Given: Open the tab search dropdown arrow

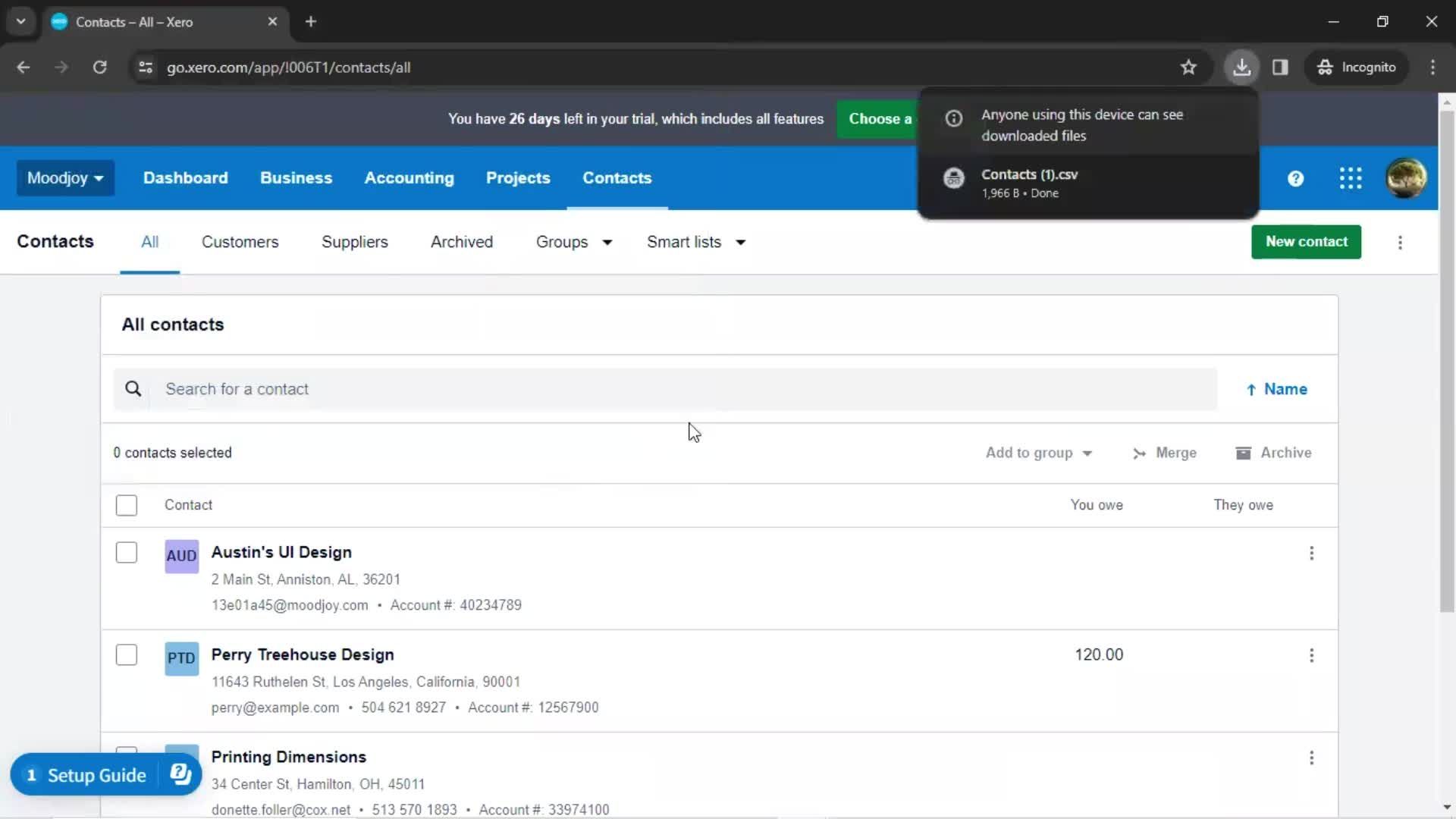Looking at the screenshot, I should [x=20, y=22].
